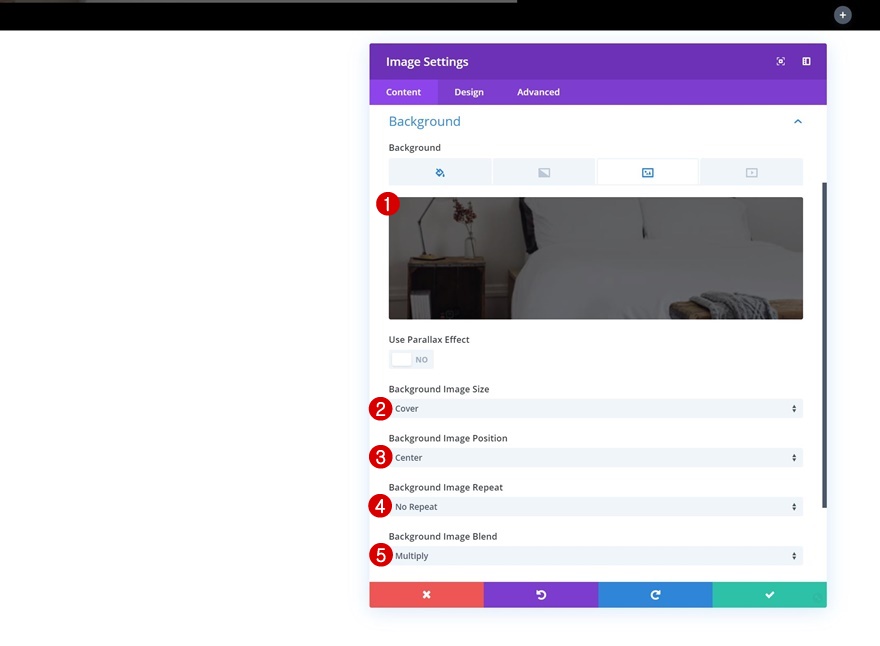The image size is (880, 646).
Task: Click the expand-to-fullscreen icon in Image Settings header
Action: [780, 61]
